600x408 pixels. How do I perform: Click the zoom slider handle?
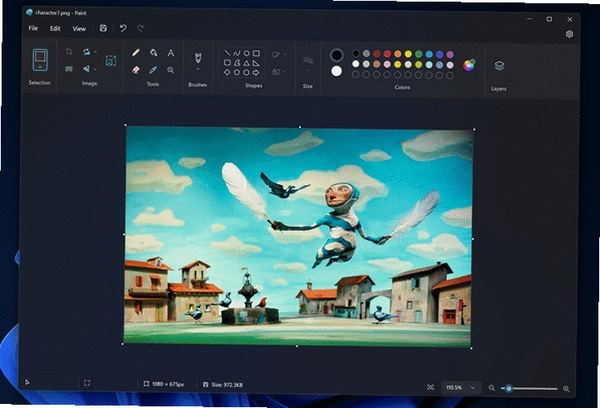pos(509,388)
